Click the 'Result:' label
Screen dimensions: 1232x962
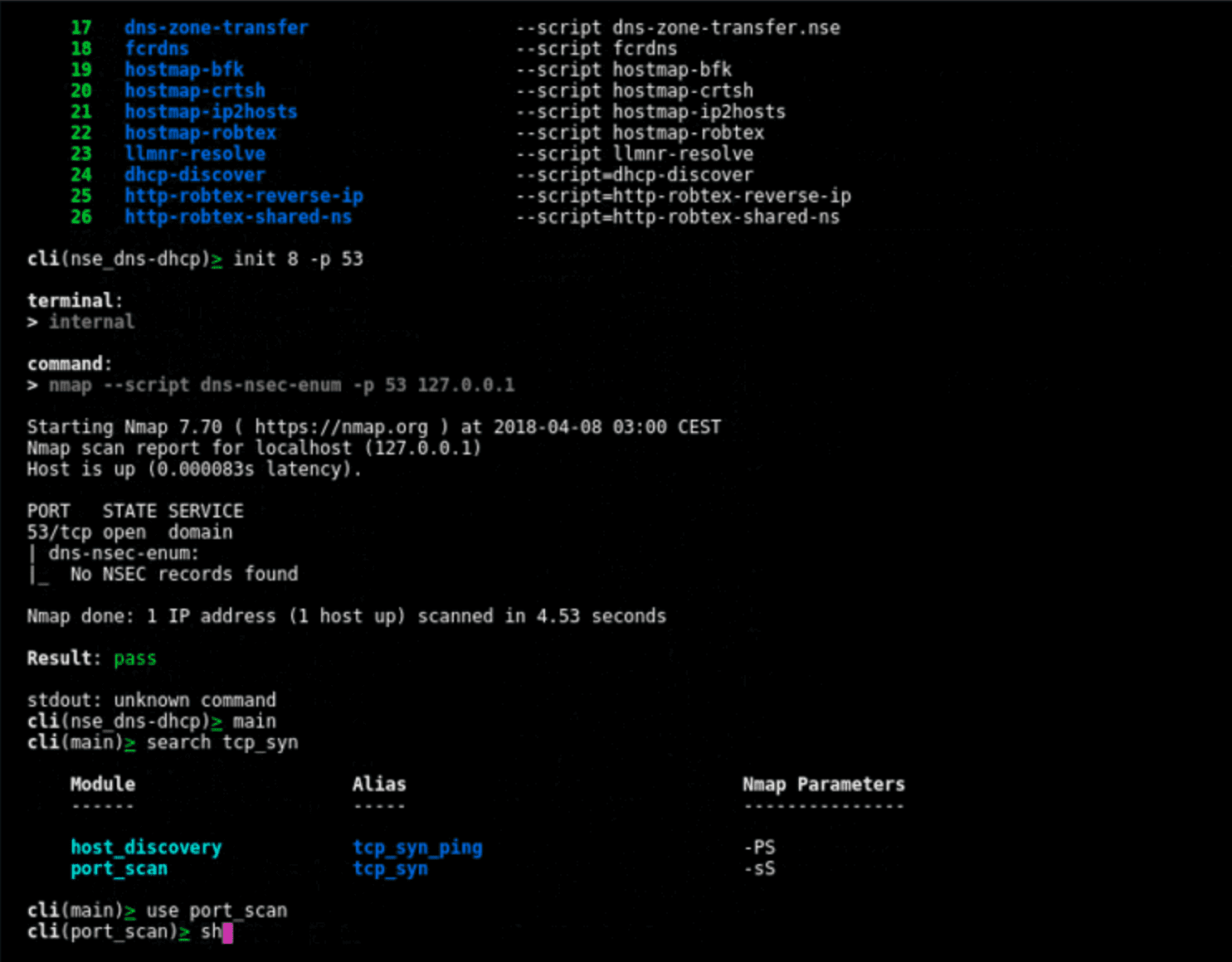[64, 658]
